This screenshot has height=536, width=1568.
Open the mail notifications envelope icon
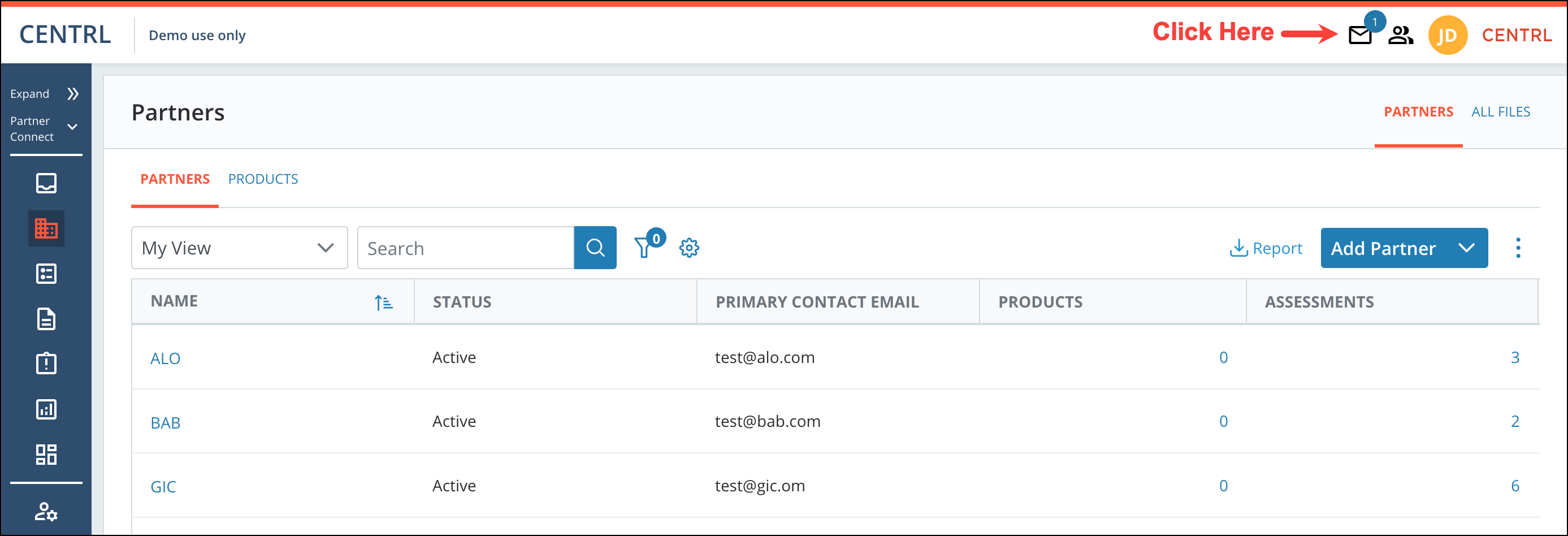(1359, 35)
